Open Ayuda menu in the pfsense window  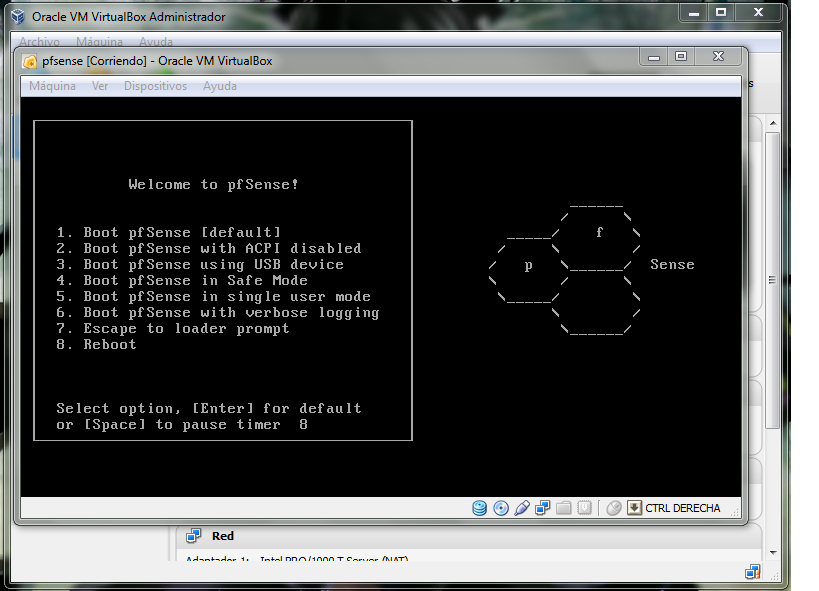pos(220,86)
